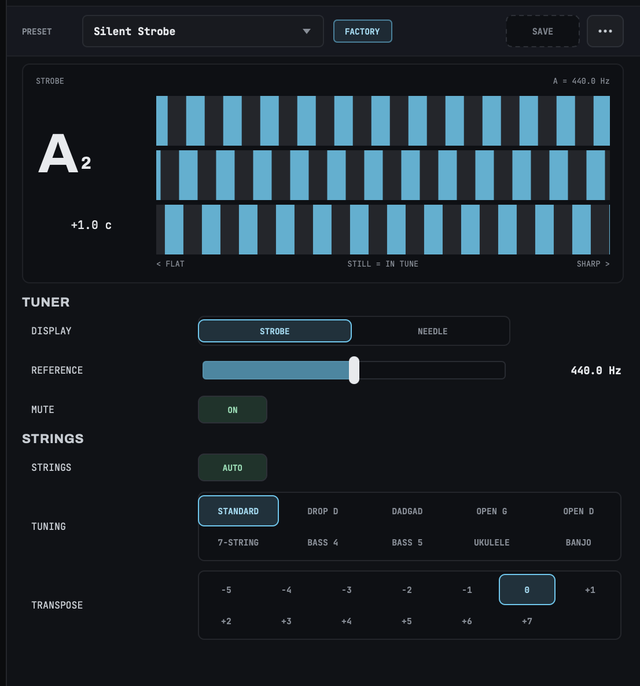This screenshot has width=640, height=686.
Task: Click the STILL = IN TUNE caption
Action: click(x=383, y=264)
